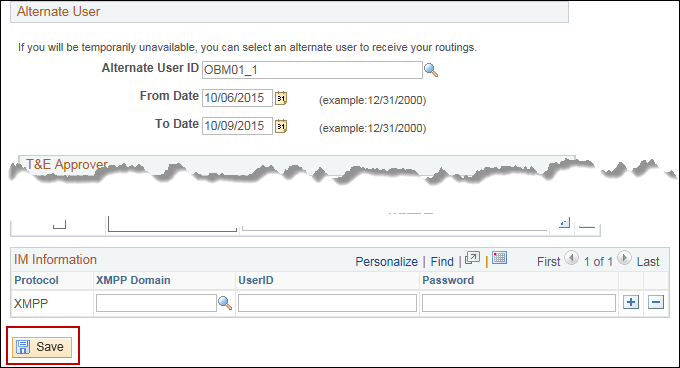Delete the XMPP IM Information row
680x368 pixels.
(x=656, y=302)
